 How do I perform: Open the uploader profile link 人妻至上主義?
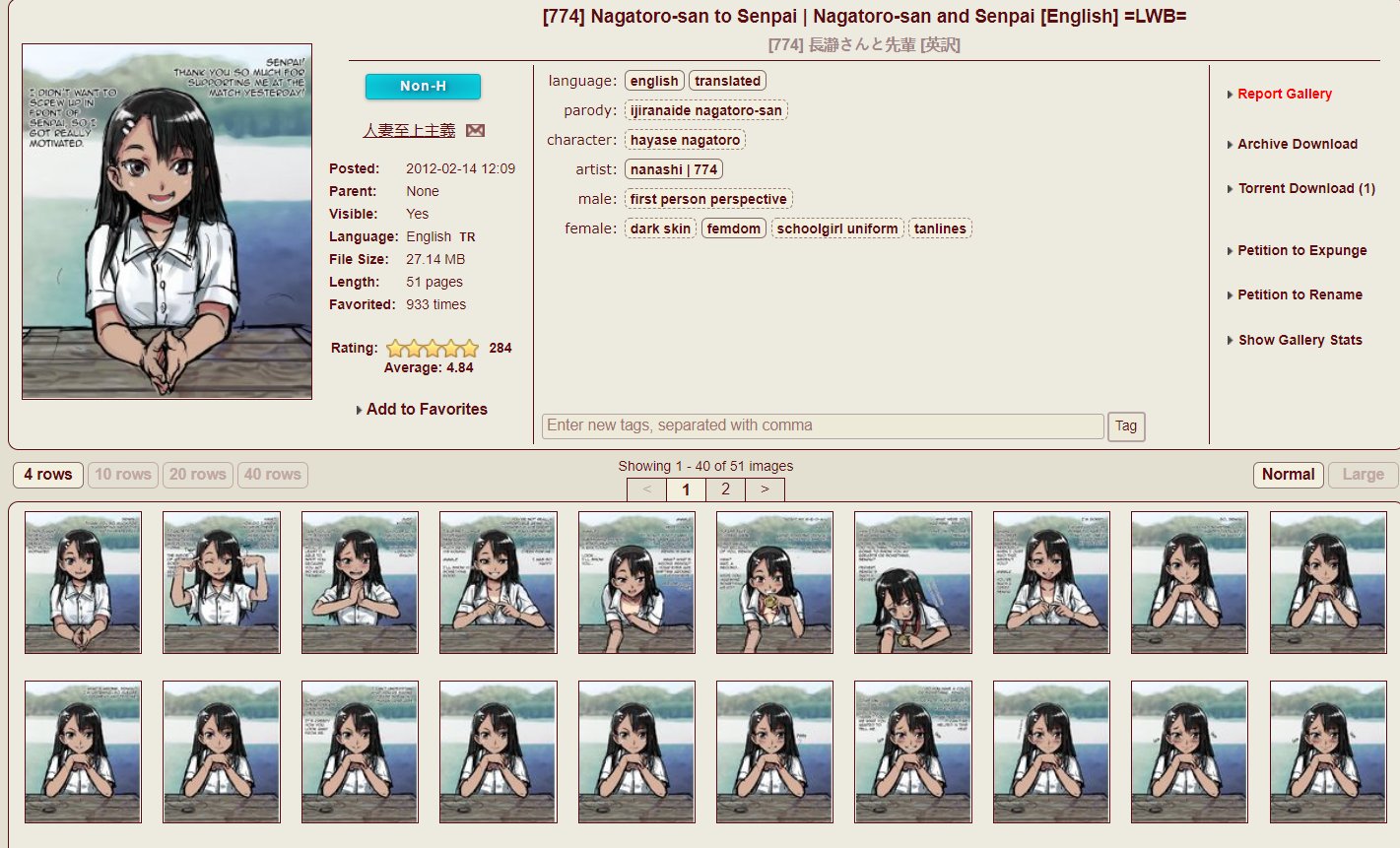pyautogui.click(x=409, y=130)
